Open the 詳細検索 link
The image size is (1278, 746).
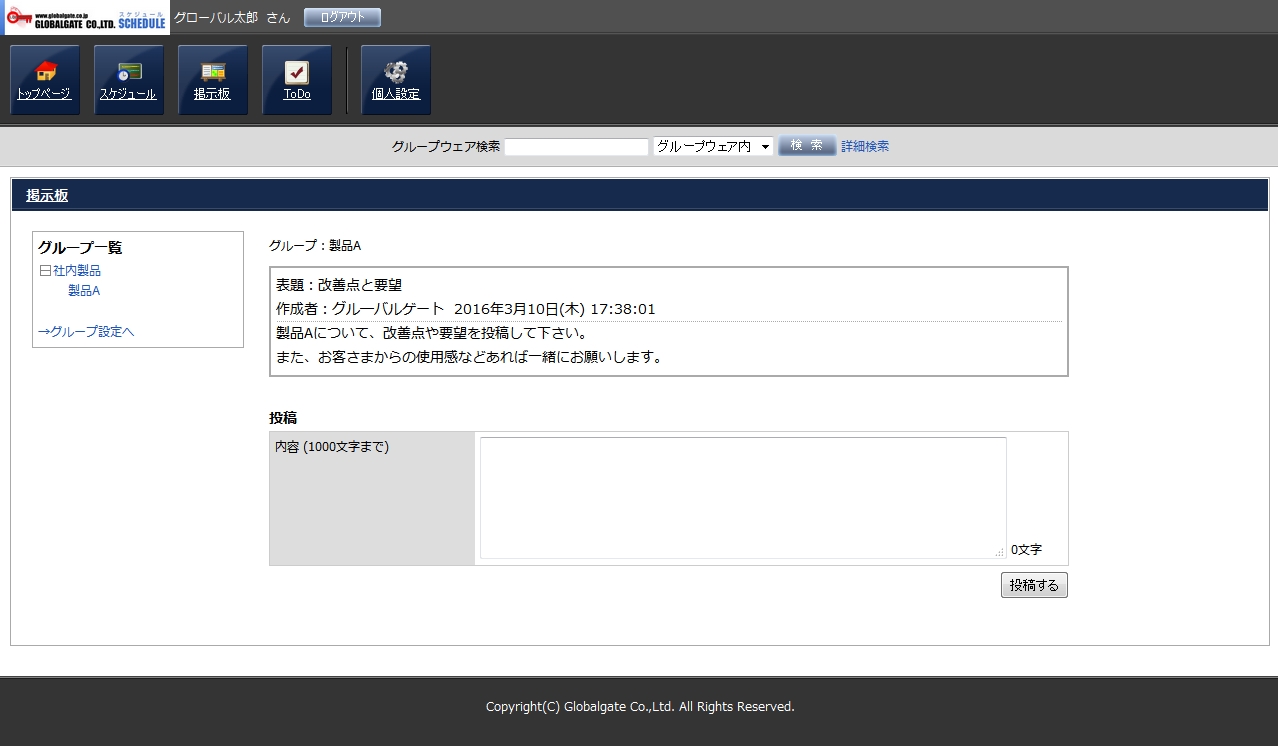click(x=865, y=146)
